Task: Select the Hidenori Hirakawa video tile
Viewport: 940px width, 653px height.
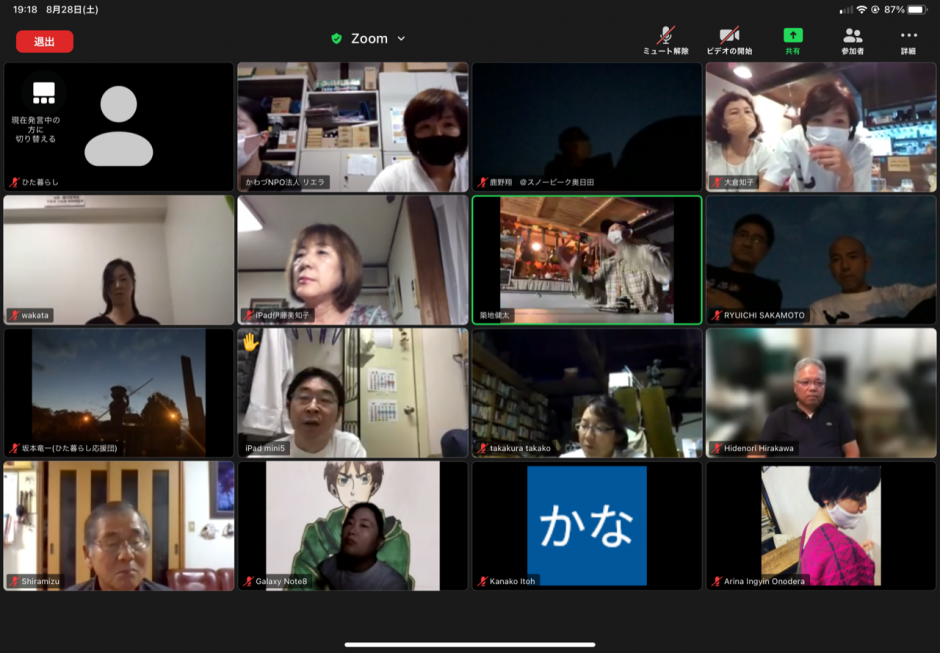Action: [821, 393]
